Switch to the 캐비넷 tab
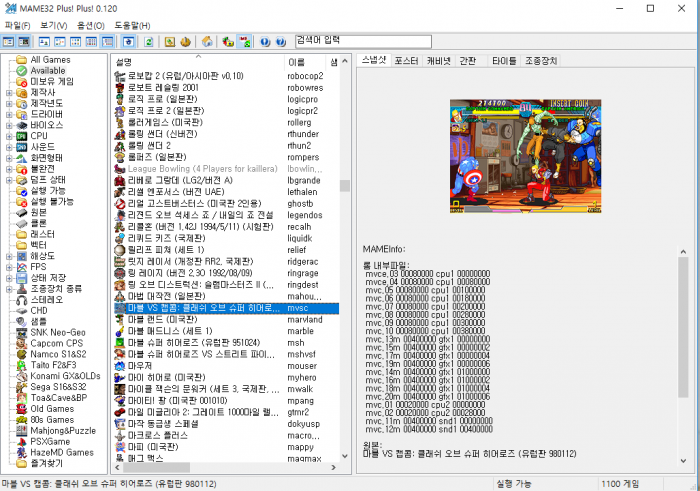Screen dimensions: 700x491 pyautogui.click(x=438, y=61)
